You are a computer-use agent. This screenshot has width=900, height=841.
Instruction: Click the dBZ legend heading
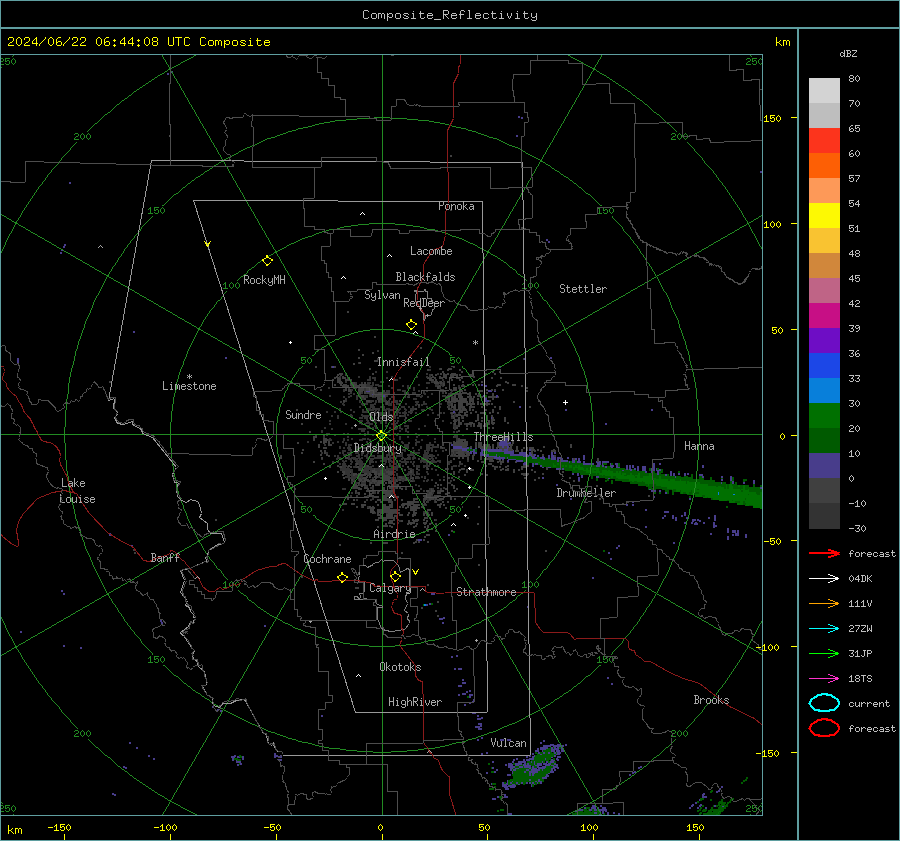(848, 54)
